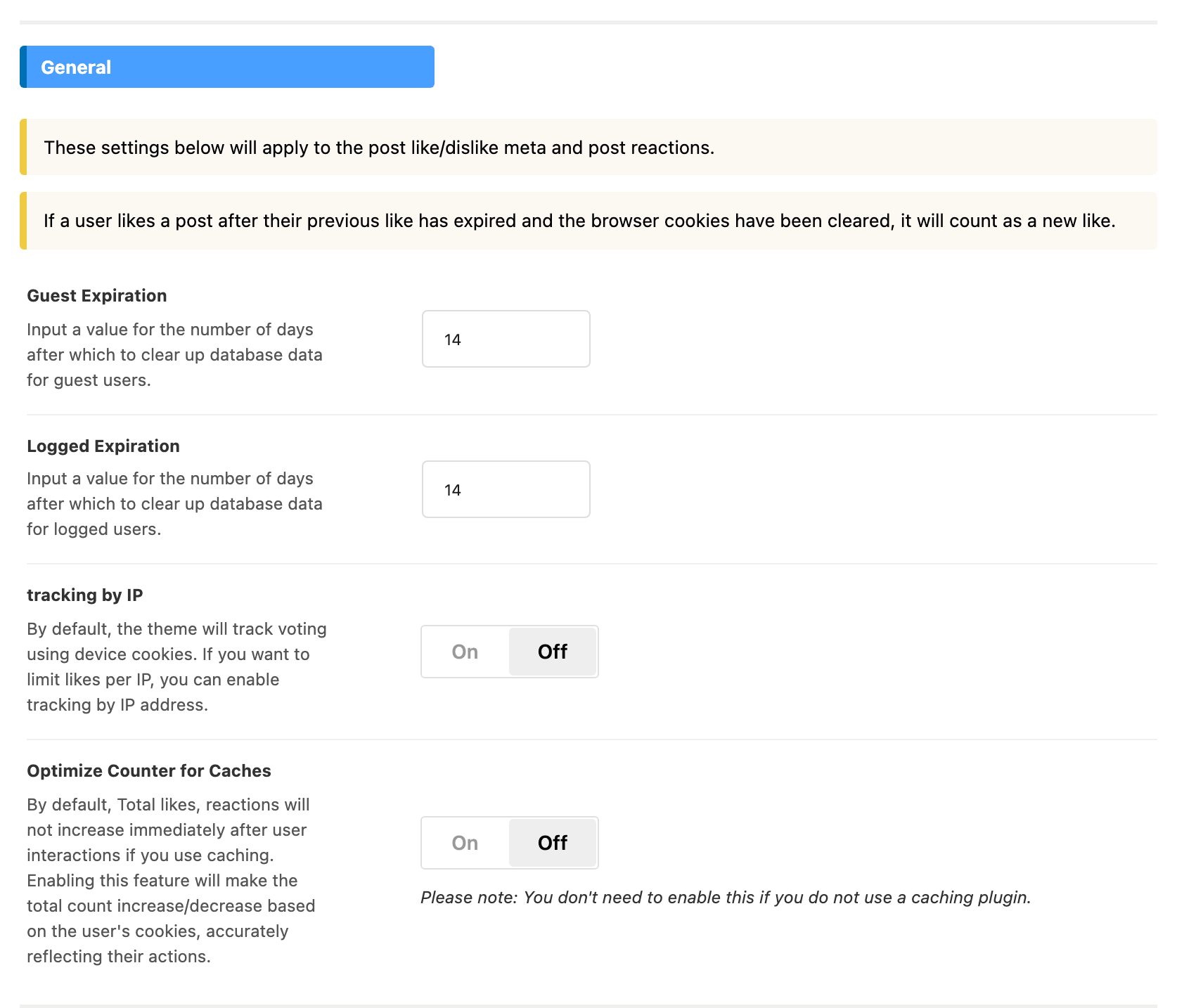
Task: Click the guest users database description text
Action: (175, 355)
